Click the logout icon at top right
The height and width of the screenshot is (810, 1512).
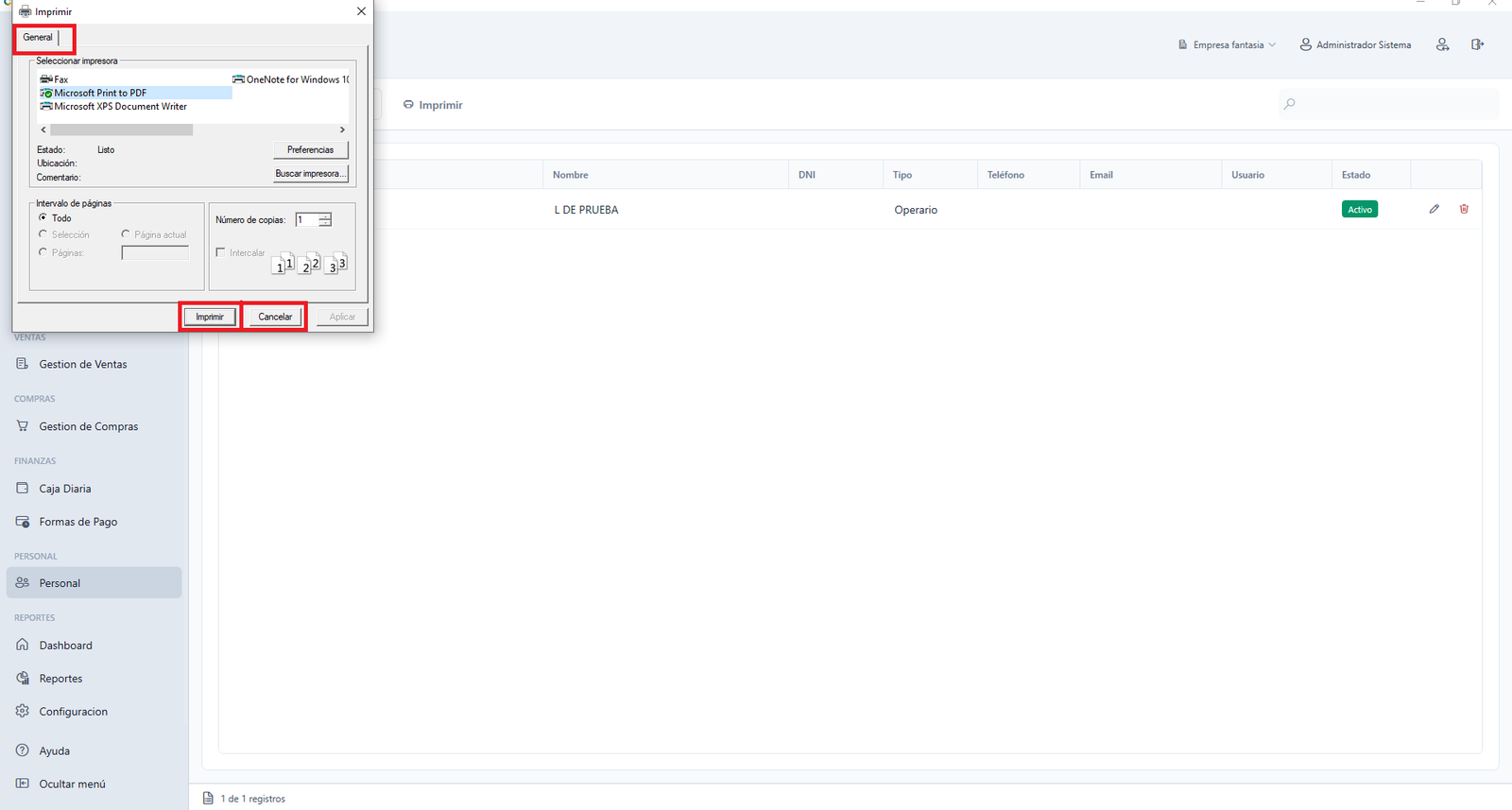pos(1477,44)
